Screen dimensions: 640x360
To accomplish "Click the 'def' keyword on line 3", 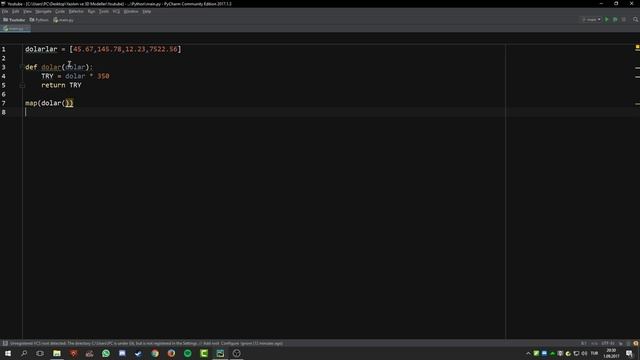I will pyautogui.click(x=31, y=67).
